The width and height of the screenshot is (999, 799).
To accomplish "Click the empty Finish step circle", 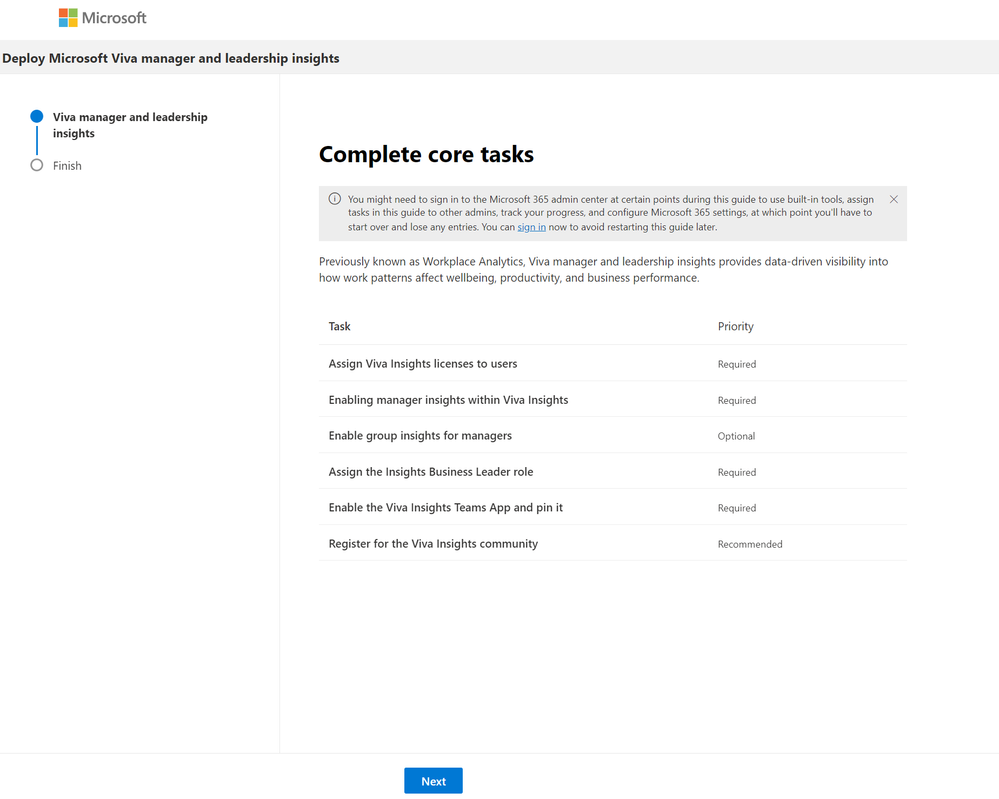I will [37, 165].
